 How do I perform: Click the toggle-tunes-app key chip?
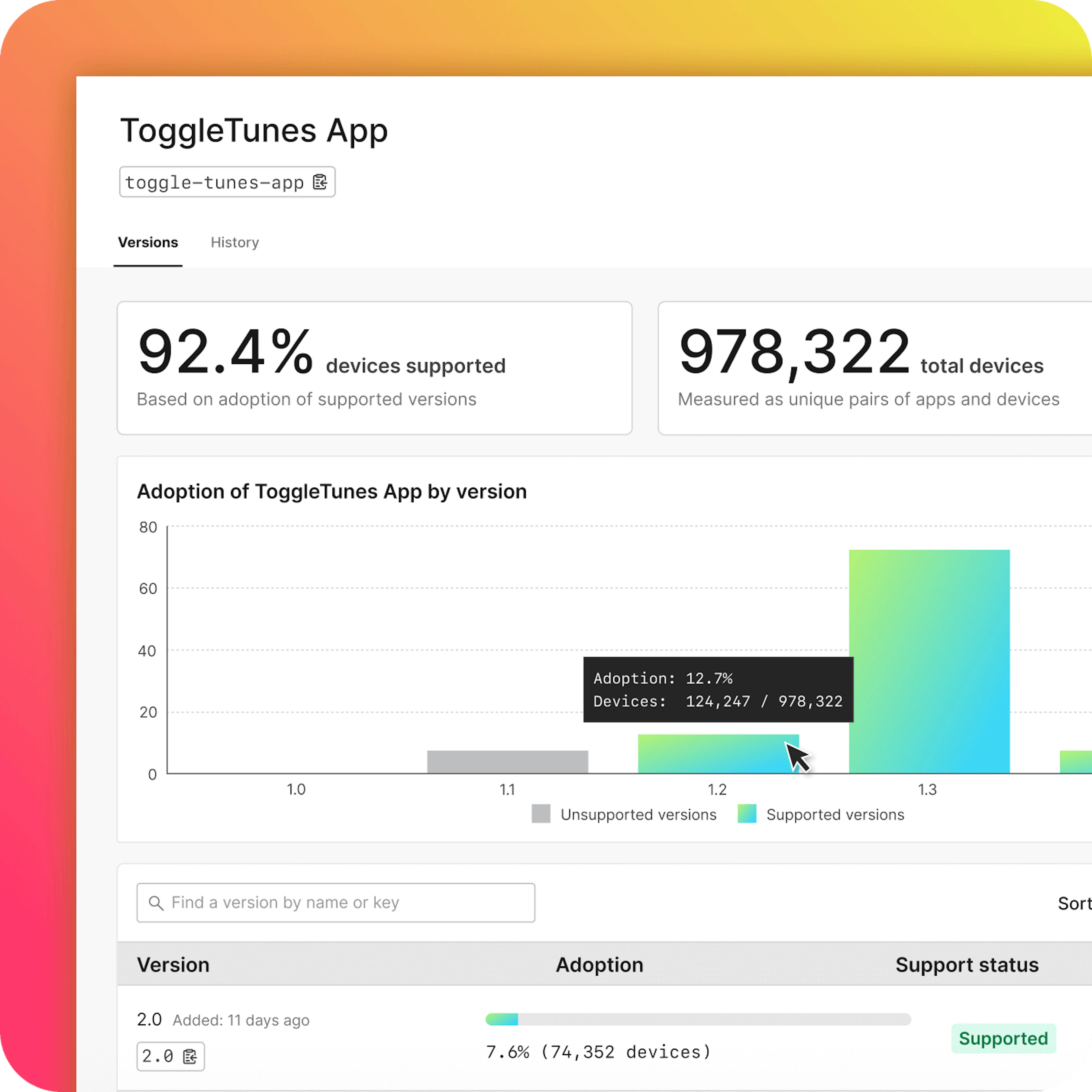point(215,182)
